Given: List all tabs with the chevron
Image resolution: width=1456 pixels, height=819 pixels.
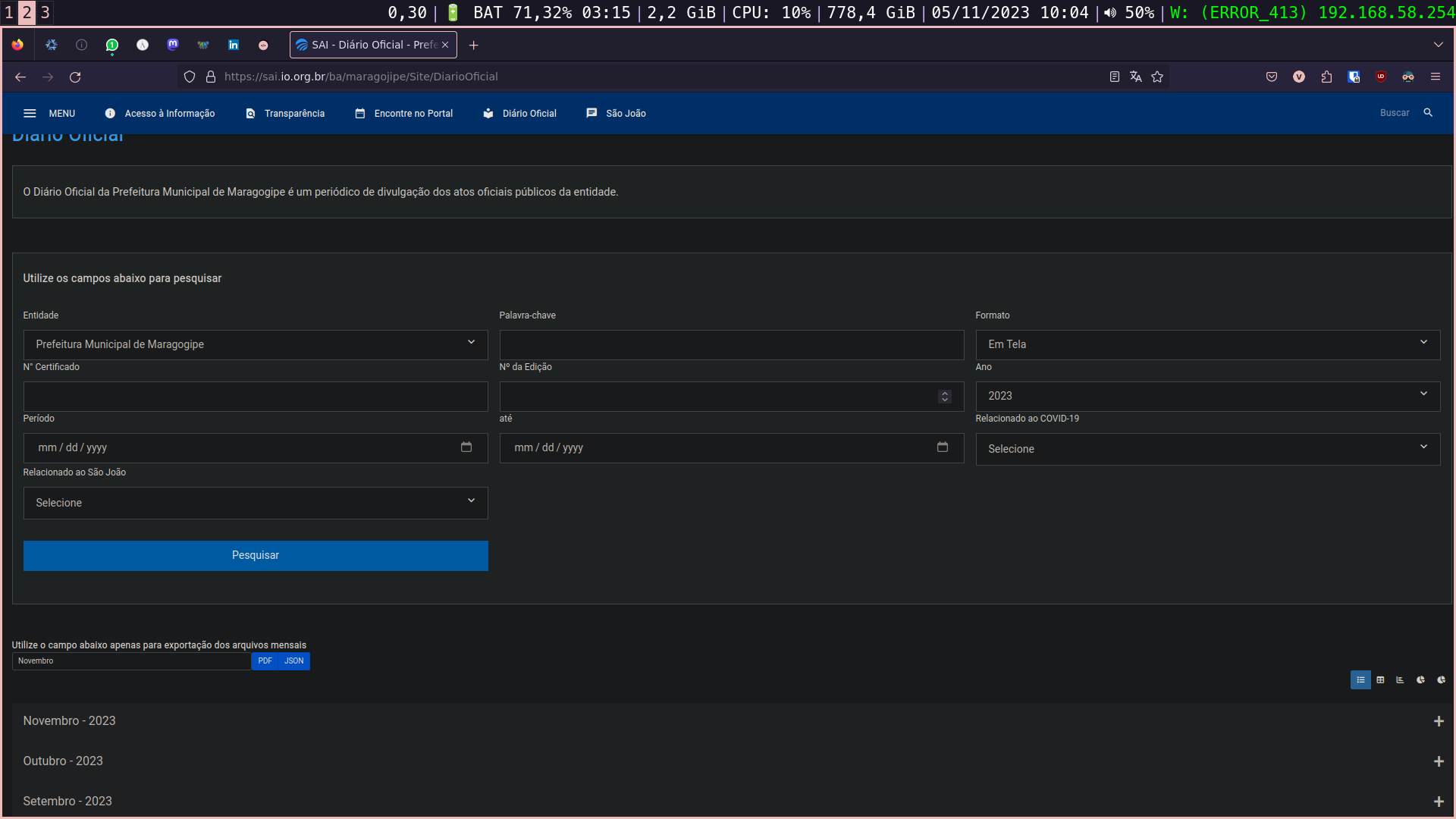Looking at the screenshot, I should click(1439, 45).
